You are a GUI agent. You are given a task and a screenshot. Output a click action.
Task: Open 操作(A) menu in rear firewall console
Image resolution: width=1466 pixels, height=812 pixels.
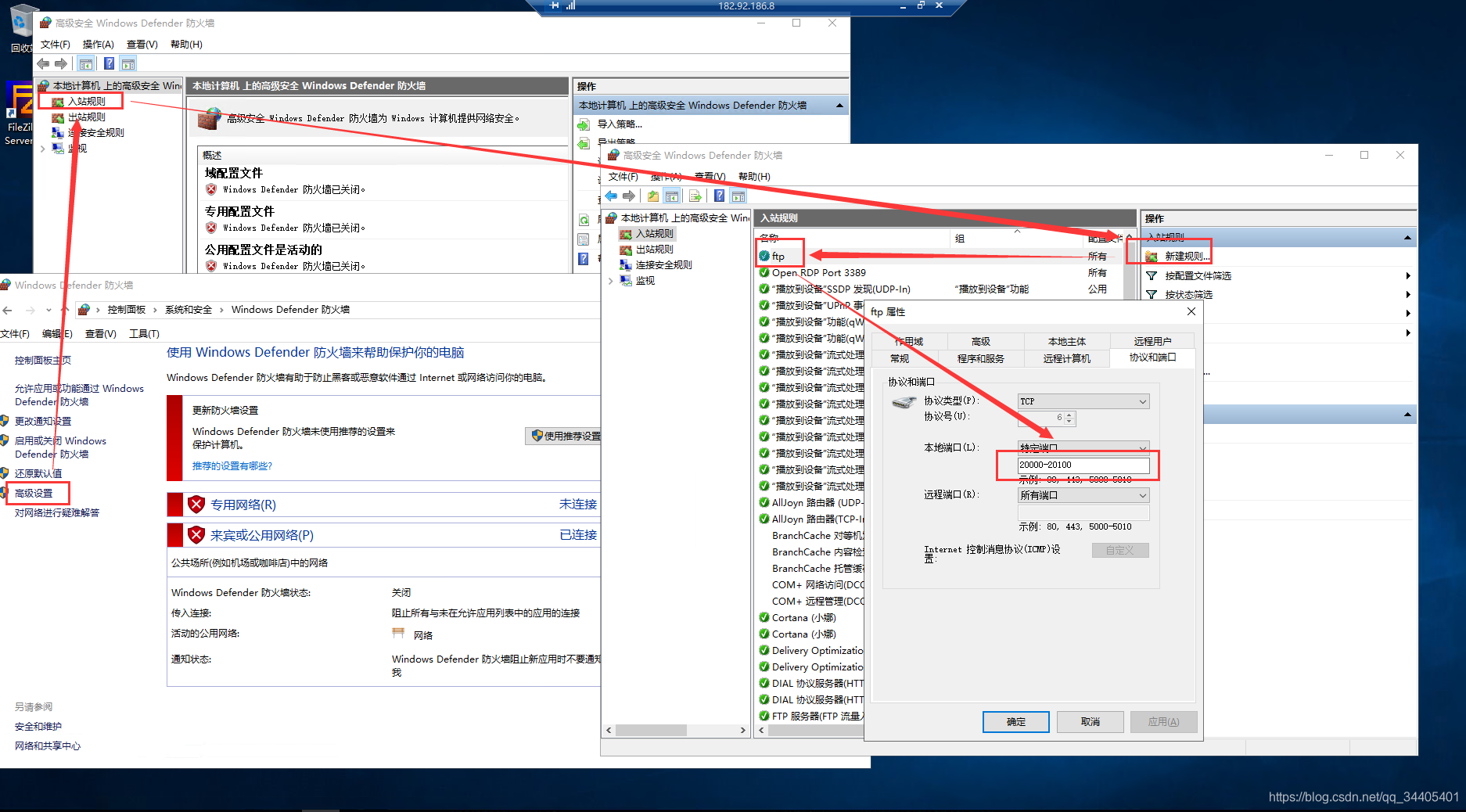tap(99, 45)
